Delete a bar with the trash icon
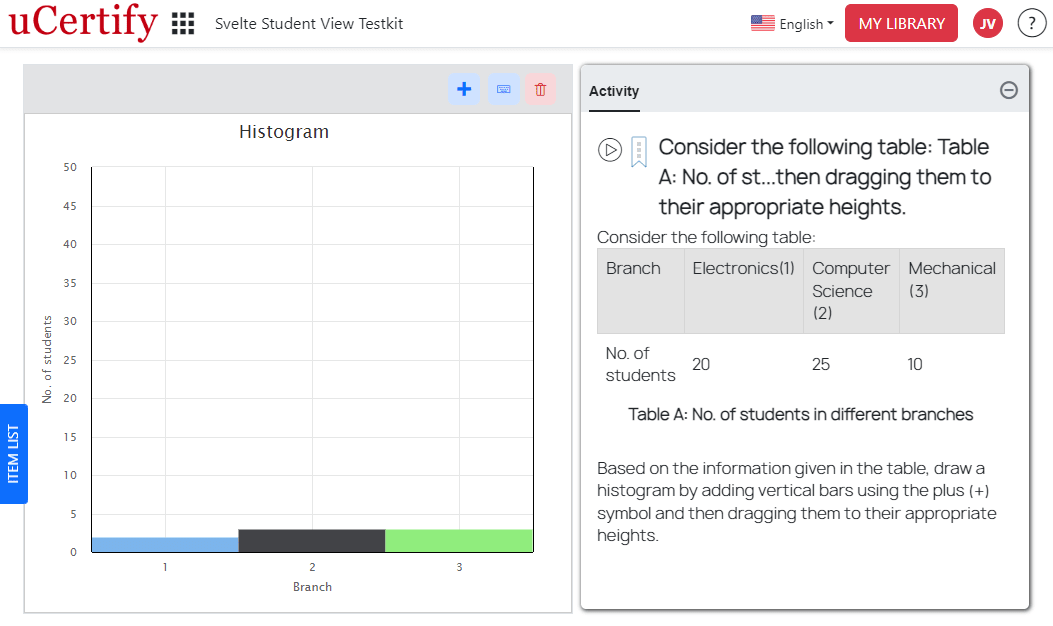Screen dimensions: 1053x626 (540, 89)
